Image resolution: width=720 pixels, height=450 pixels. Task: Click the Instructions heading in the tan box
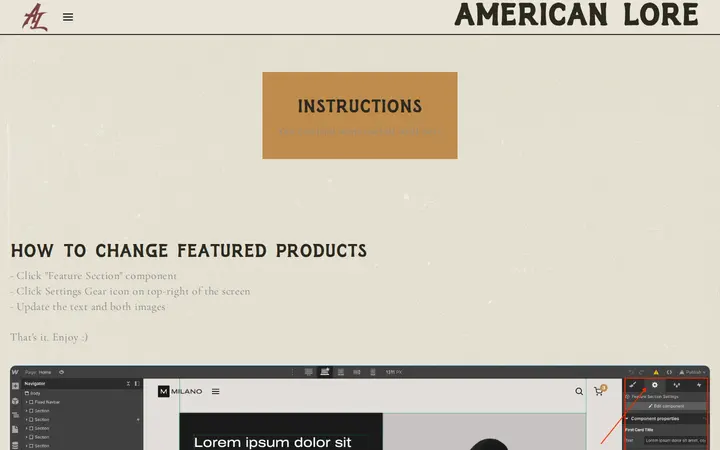(x=360, y=106)
